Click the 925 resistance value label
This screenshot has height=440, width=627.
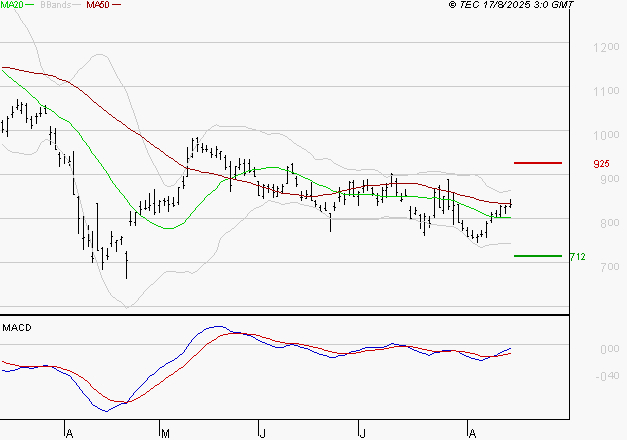point(601,163)
